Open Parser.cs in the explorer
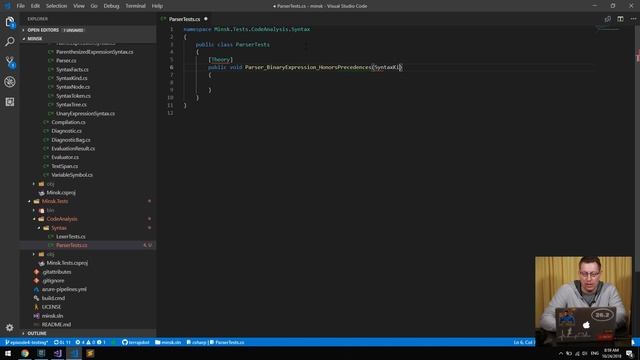The image size is (640, 360). pyautogui.click(x=66, y=60)
